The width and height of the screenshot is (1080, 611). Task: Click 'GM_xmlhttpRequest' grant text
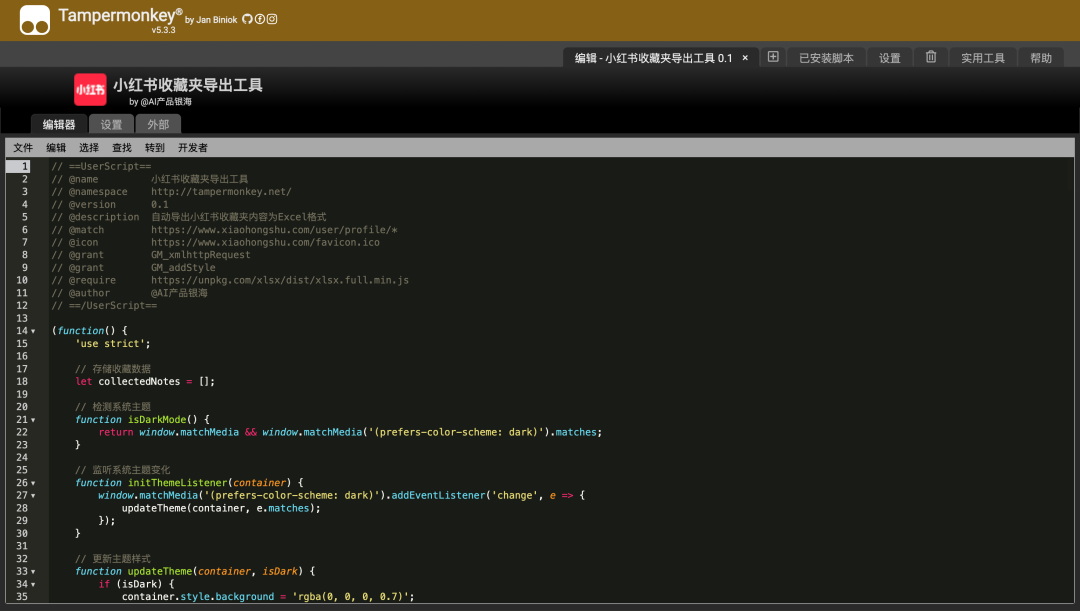pos(200,255)
